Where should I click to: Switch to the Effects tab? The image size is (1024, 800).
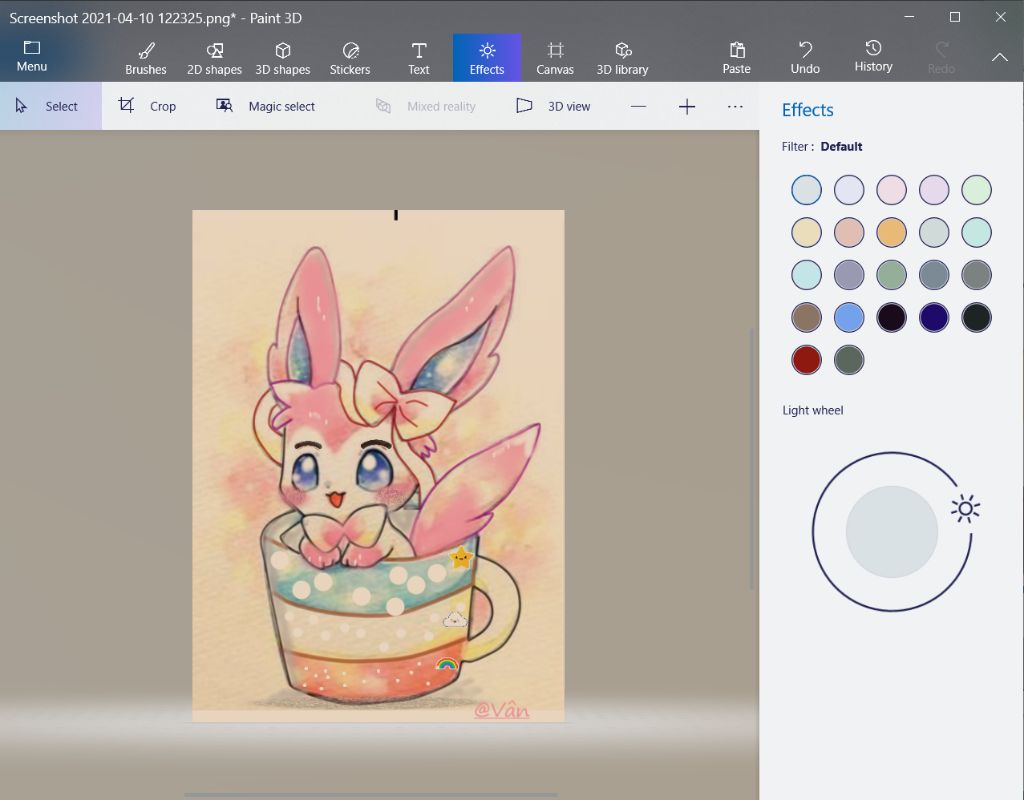tap(487, 58)
